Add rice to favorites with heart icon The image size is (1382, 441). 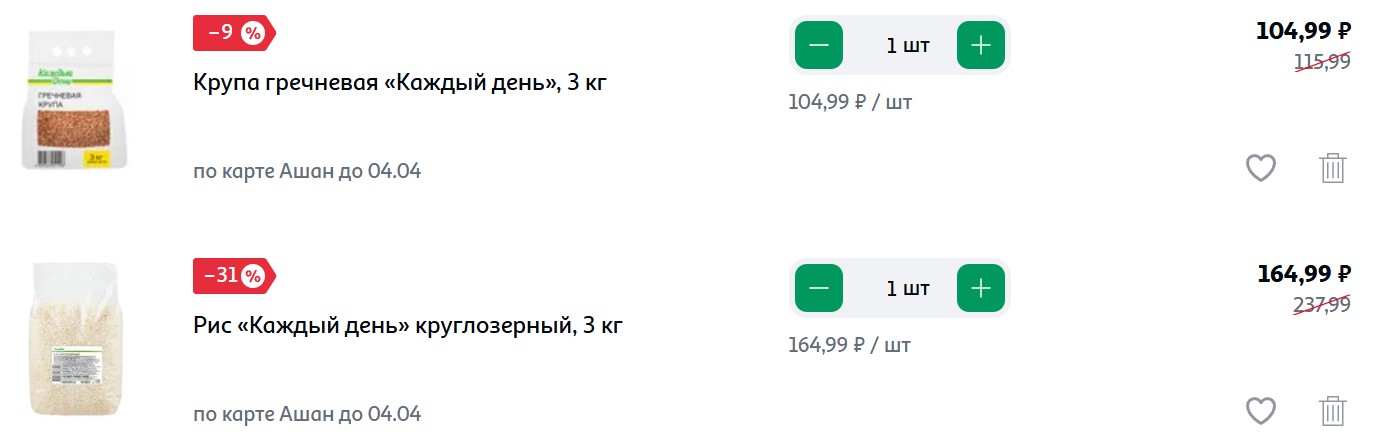click(1260, 411)
